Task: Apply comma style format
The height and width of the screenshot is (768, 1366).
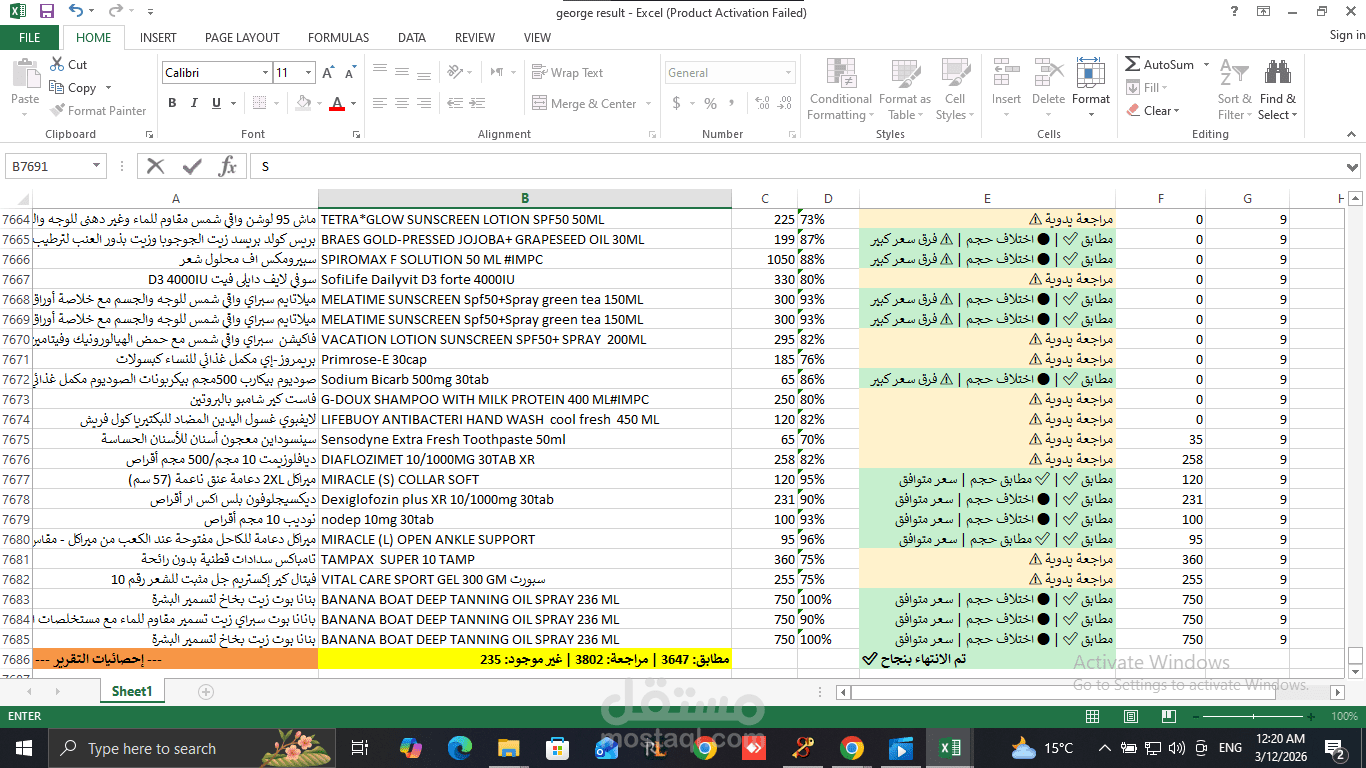Action: pos(734,103)
